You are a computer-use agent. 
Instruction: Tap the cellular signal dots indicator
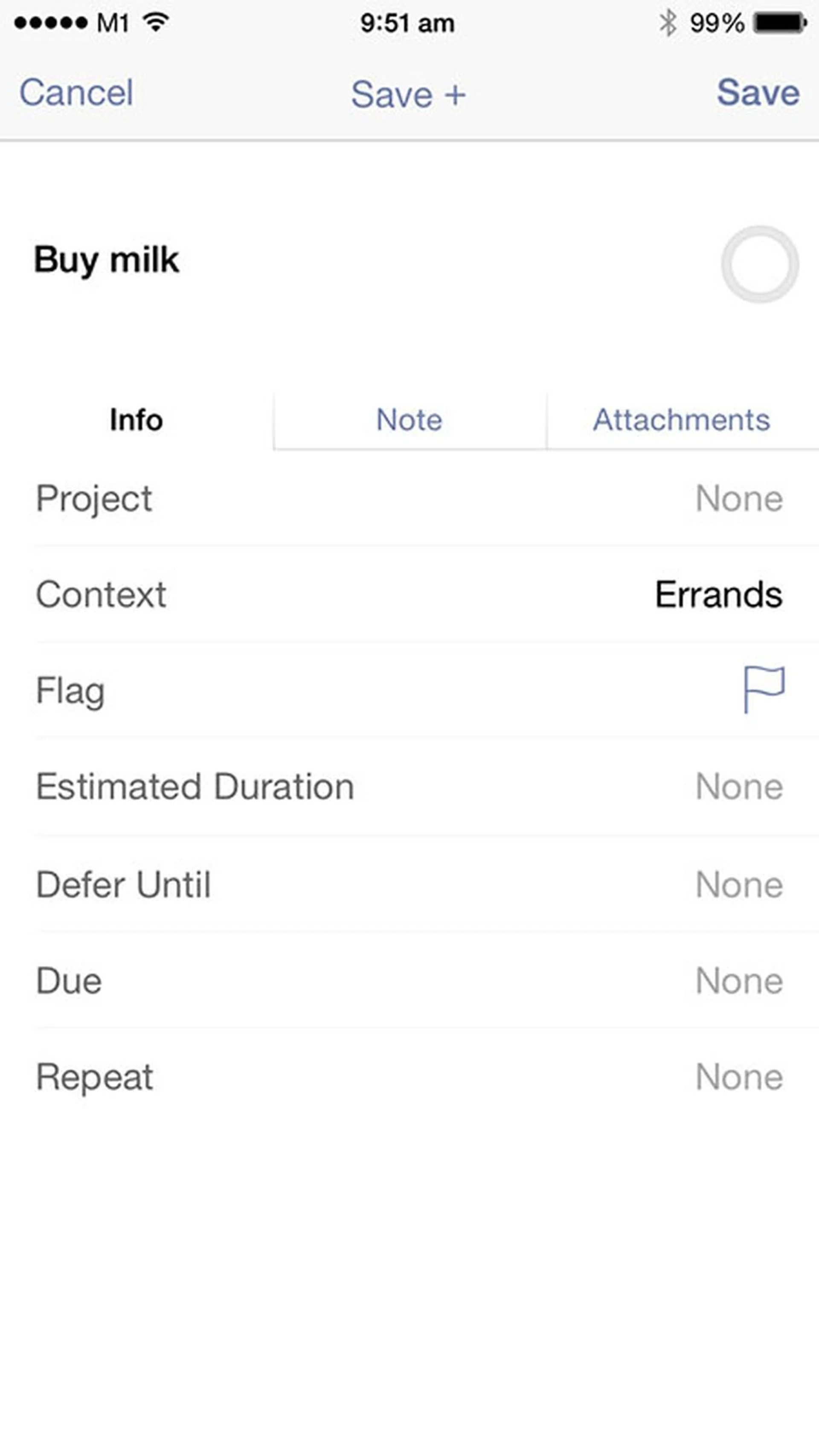click(51, 23)
